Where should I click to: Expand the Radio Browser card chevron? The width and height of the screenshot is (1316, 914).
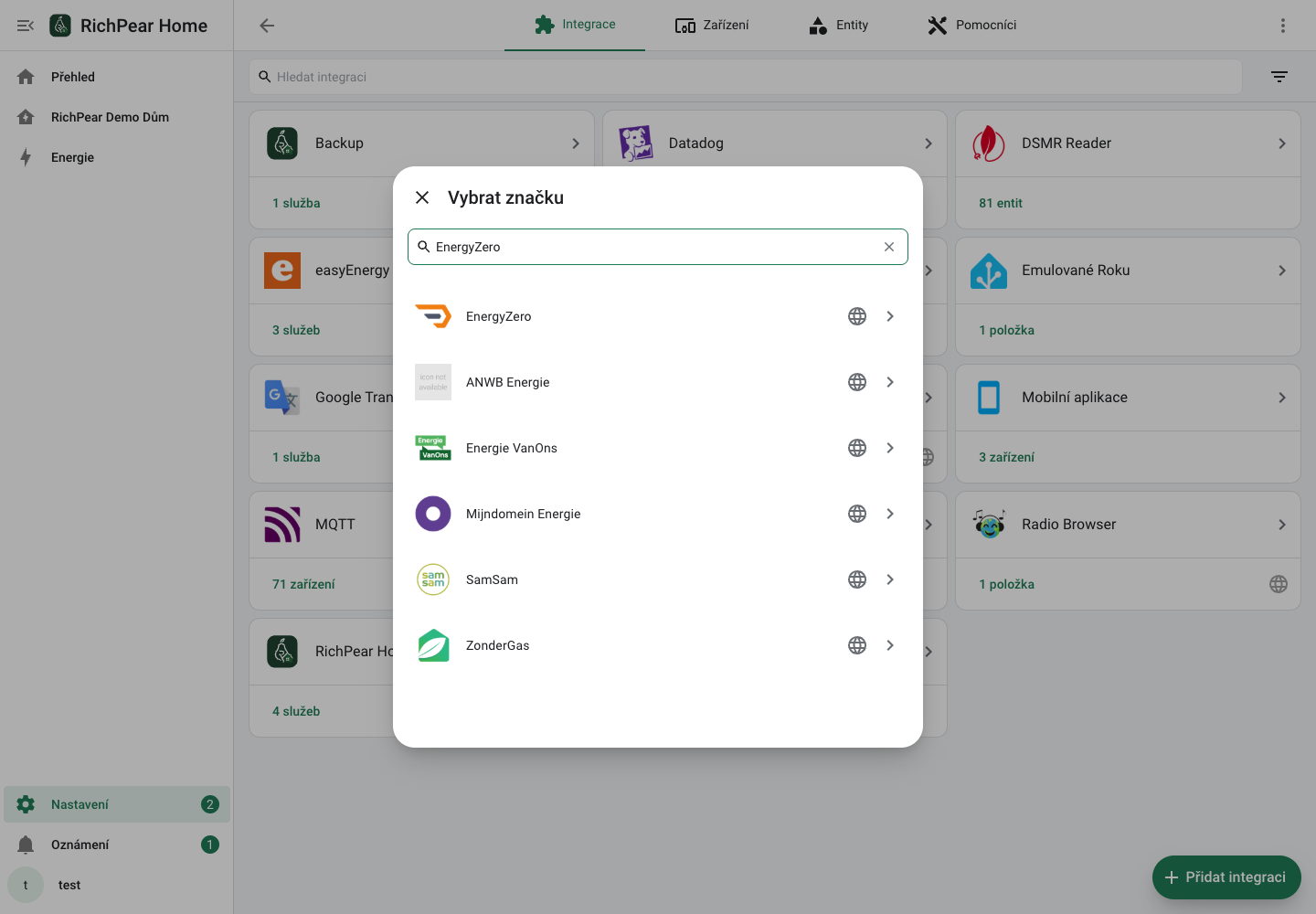point(1282,525)
